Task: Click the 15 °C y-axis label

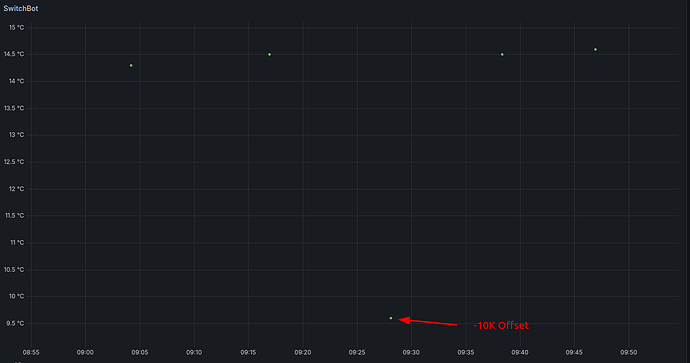Action: coord(17,27)
